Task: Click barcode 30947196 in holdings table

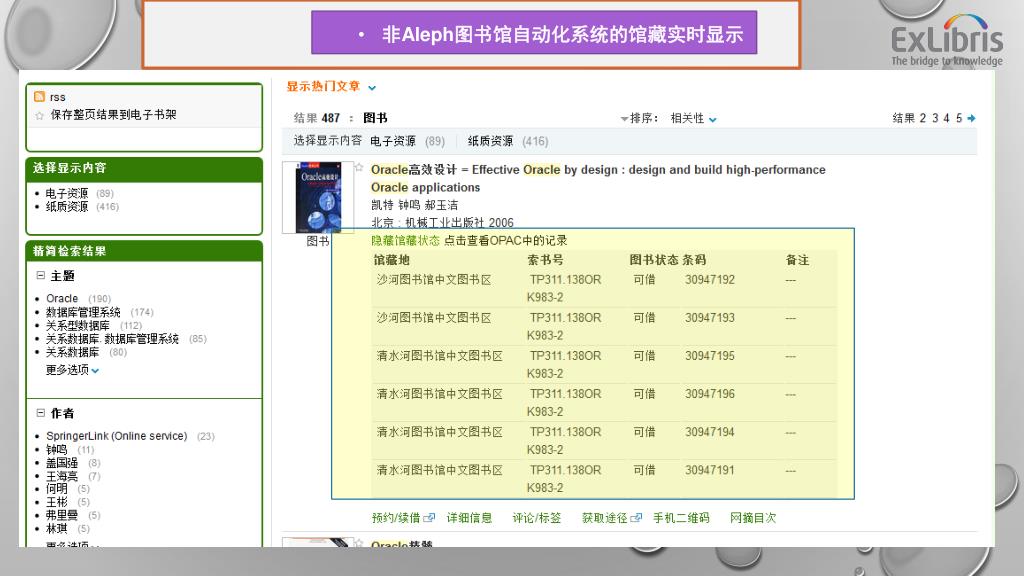Action: [x=710, y=394]
